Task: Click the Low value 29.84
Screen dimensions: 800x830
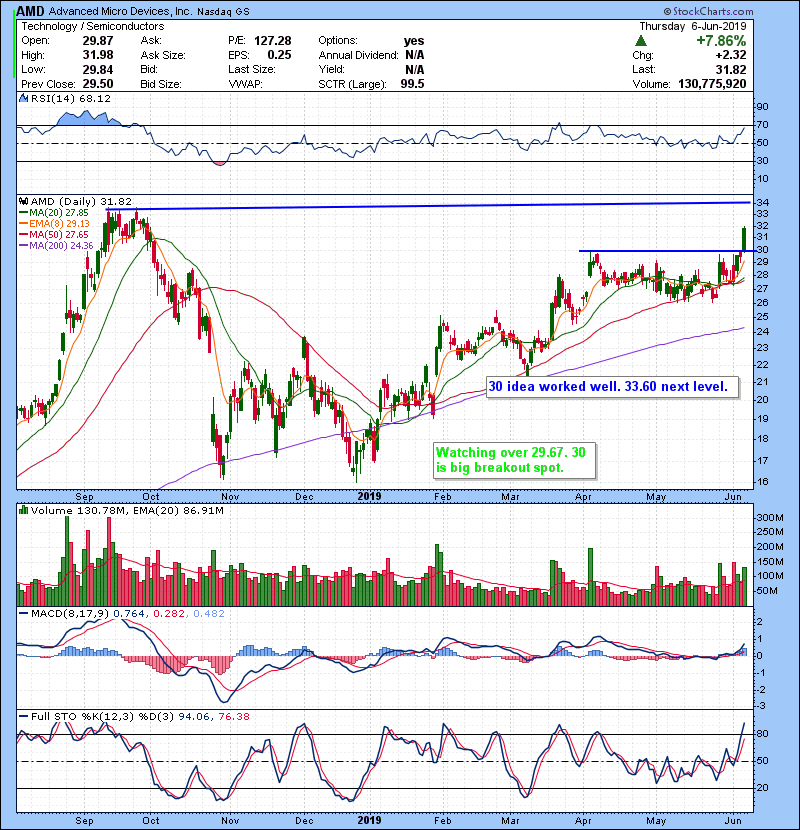Action: pos(98,69)
